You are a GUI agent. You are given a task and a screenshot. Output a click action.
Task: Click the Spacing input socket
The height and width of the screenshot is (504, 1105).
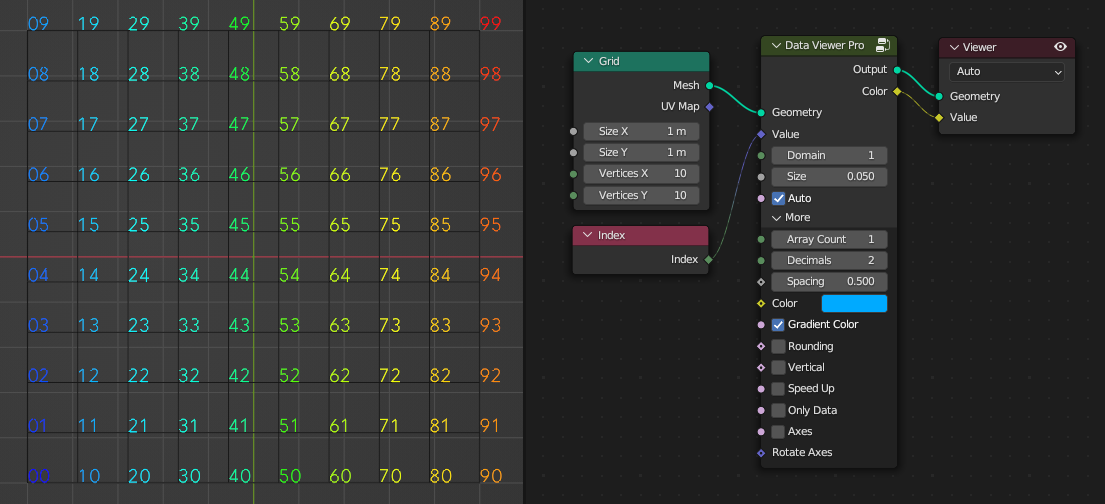[x=761, y=282]
